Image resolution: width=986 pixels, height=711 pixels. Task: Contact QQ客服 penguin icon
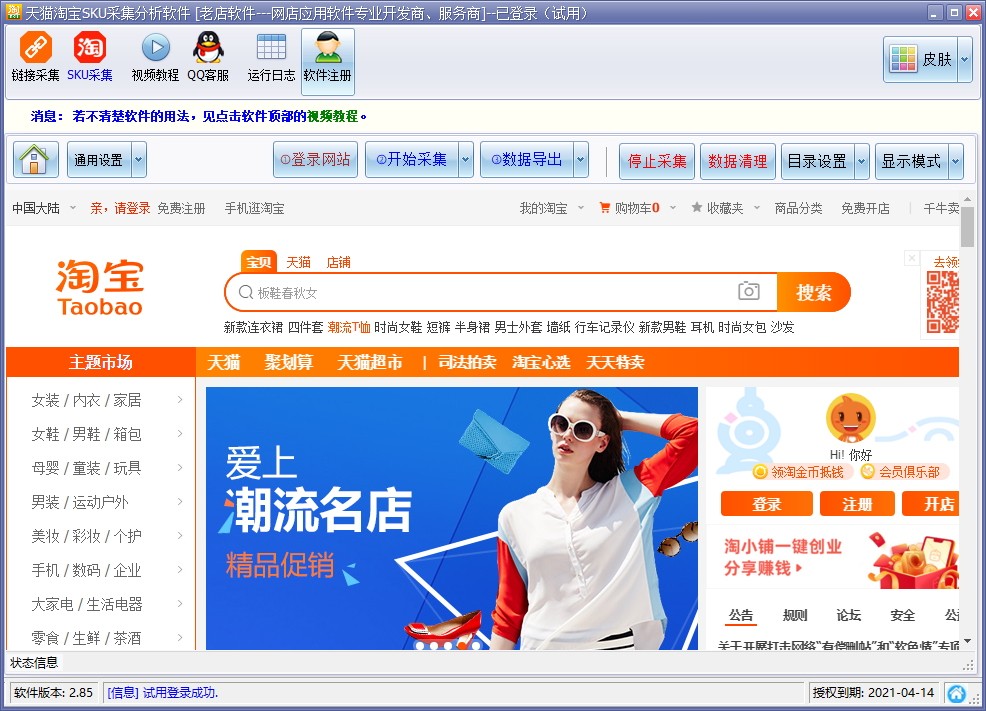[x=208, y=58]
